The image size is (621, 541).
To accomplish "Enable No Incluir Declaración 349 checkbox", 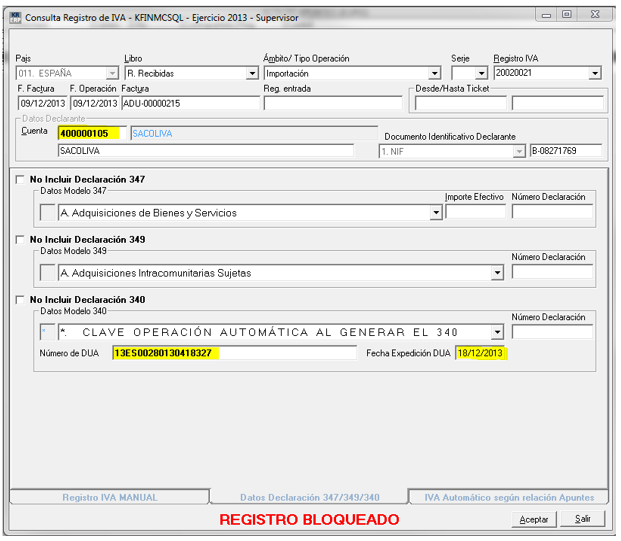I will click(21, 240).
